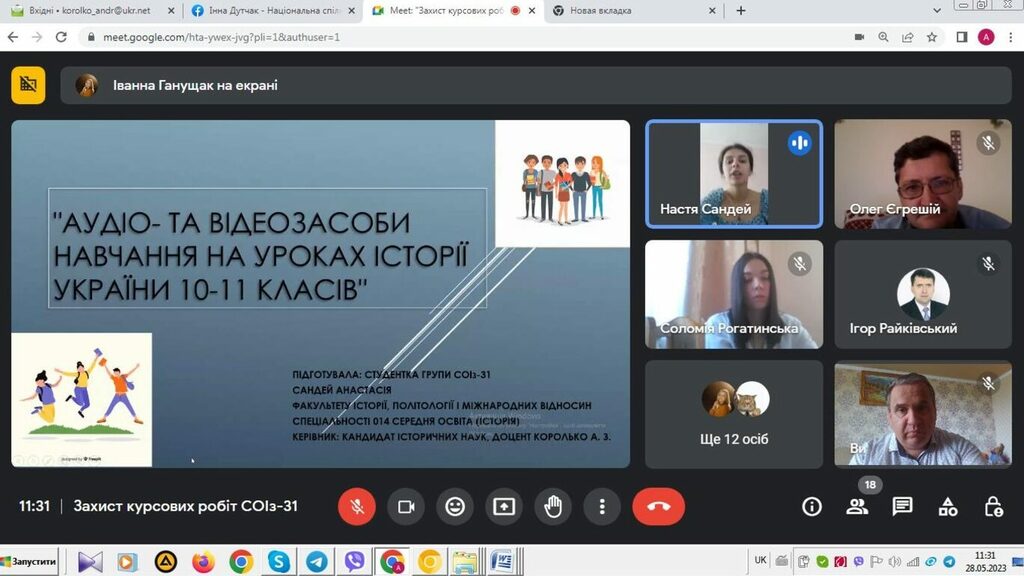Show the participants list with 18 people
Image resolution: width=1024 pixels, height=576 pixels.
[x=857, y=507]
